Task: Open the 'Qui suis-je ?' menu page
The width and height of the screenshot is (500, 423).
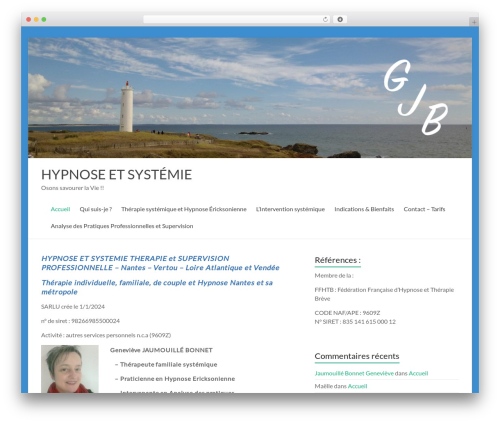Action: [x=96, y=209]
